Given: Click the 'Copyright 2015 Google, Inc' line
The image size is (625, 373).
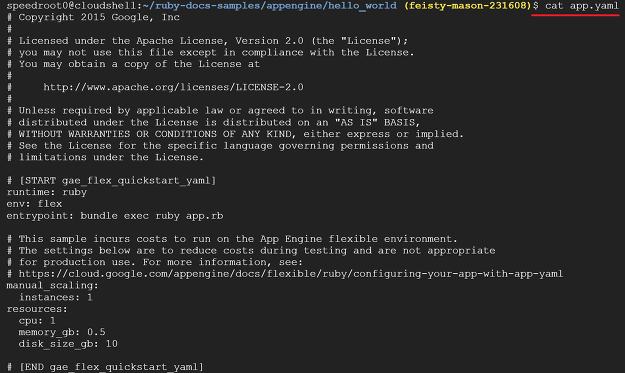Looking at the screenshot, I should (93, 18).
